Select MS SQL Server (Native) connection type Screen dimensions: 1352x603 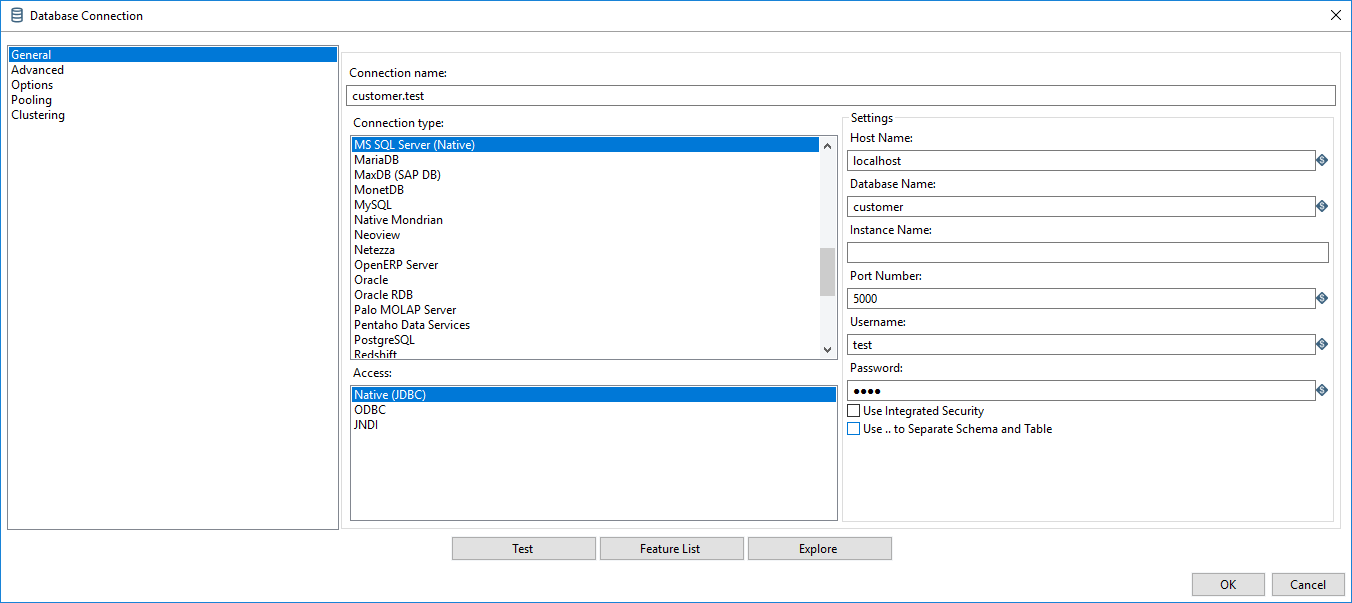pos(585,145)
